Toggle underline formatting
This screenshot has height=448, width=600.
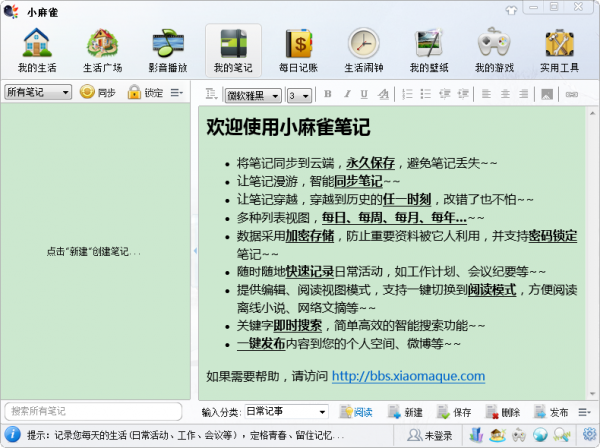click(364, 94)
